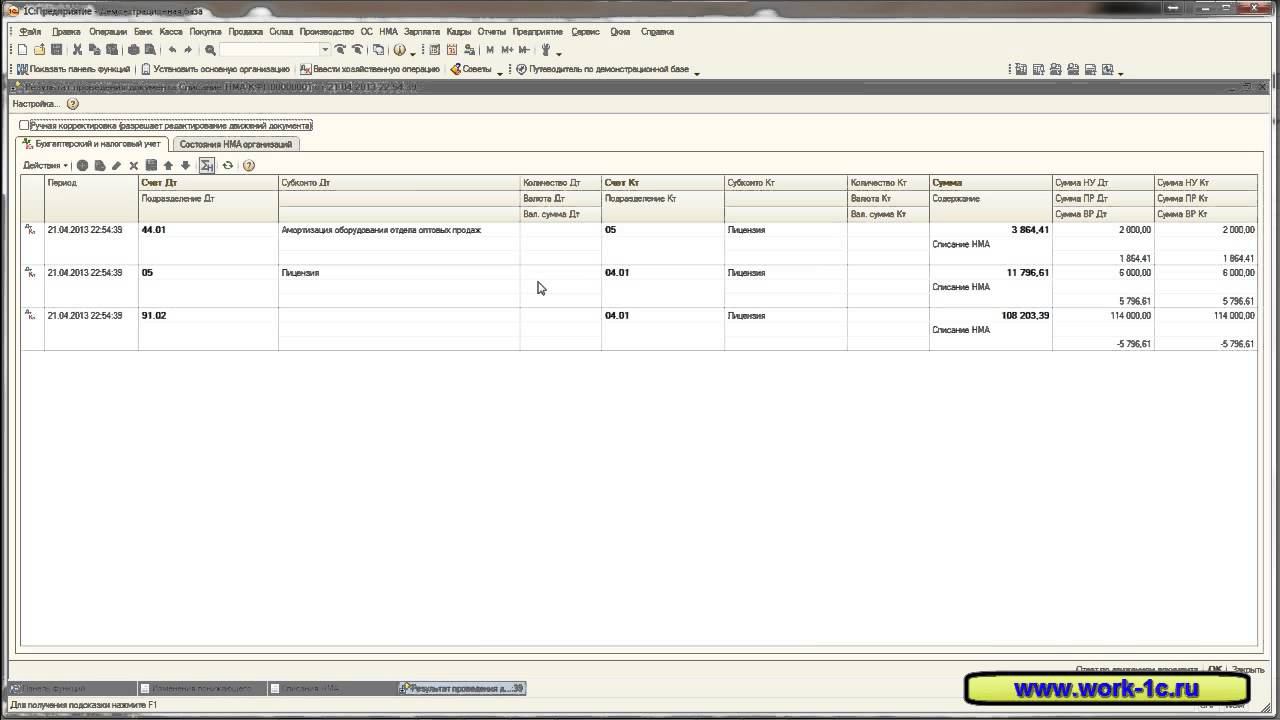Screen dimensions: 1280x720
Task: Move row up with arrow icon
Action: [168, 165]
